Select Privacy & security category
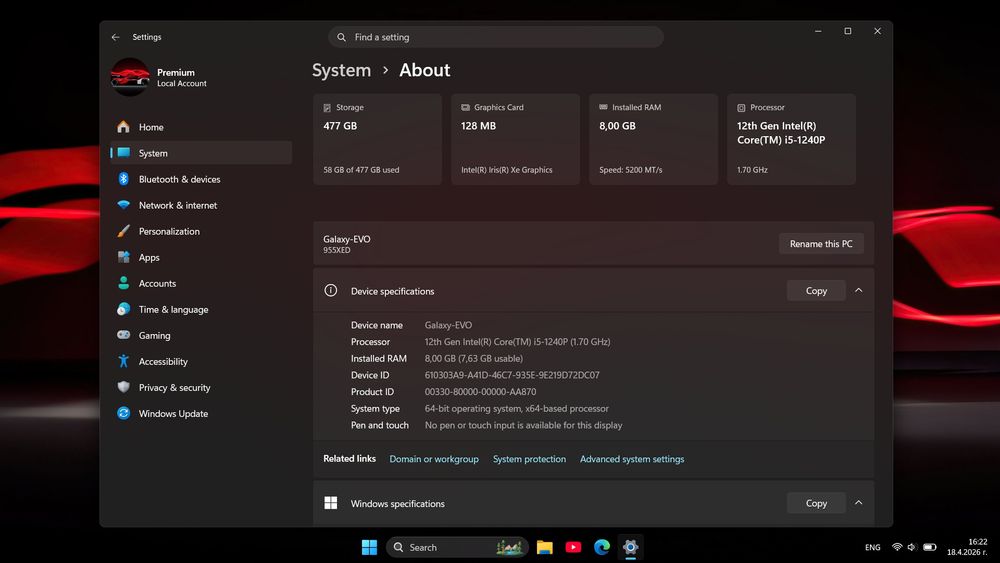 201,388
